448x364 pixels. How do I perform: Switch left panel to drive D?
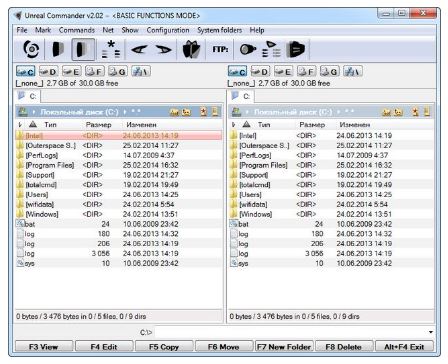(48, 71)
